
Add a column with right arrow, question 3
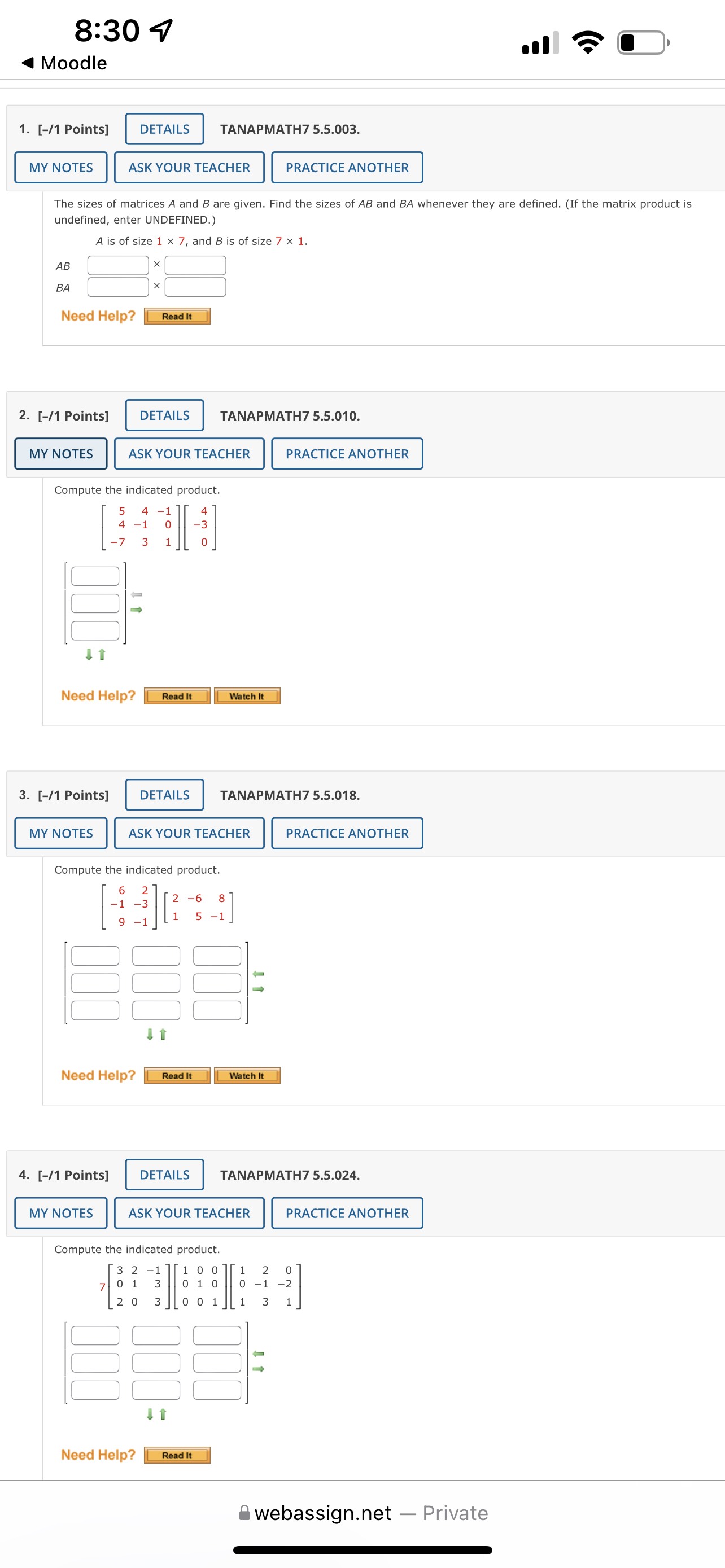(x=258, y=989)
